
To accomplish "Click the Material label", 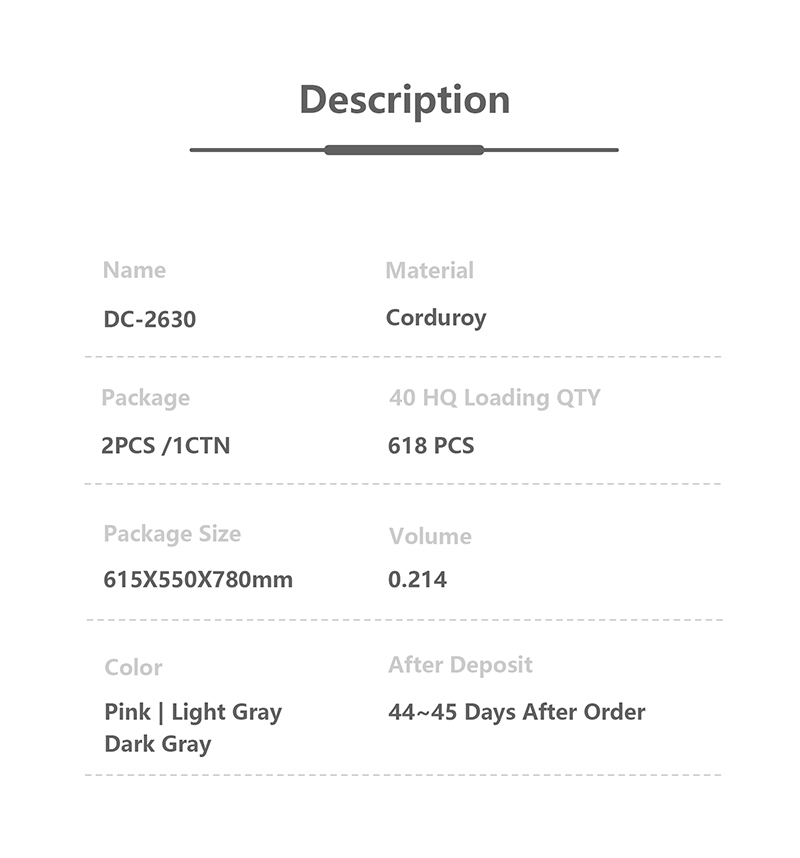I will 430,270.
